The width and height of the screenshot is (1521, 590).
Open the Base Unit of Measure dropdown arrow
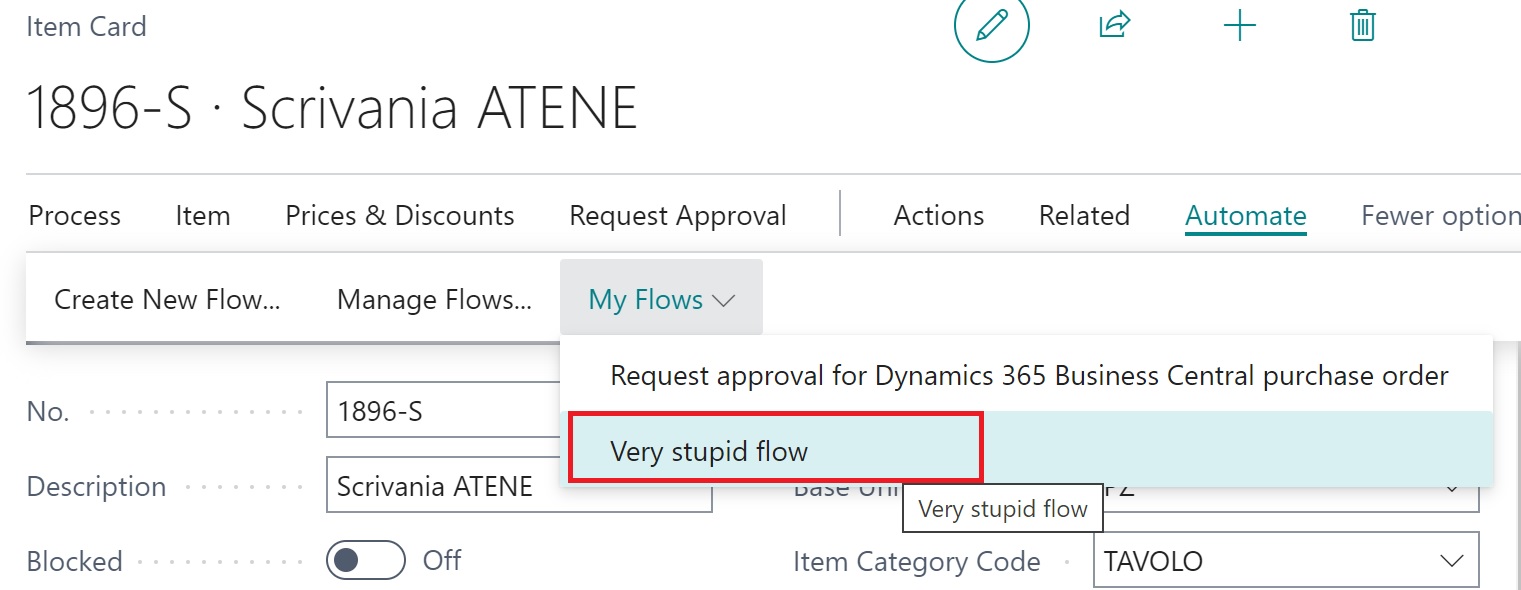point(1452,489)
